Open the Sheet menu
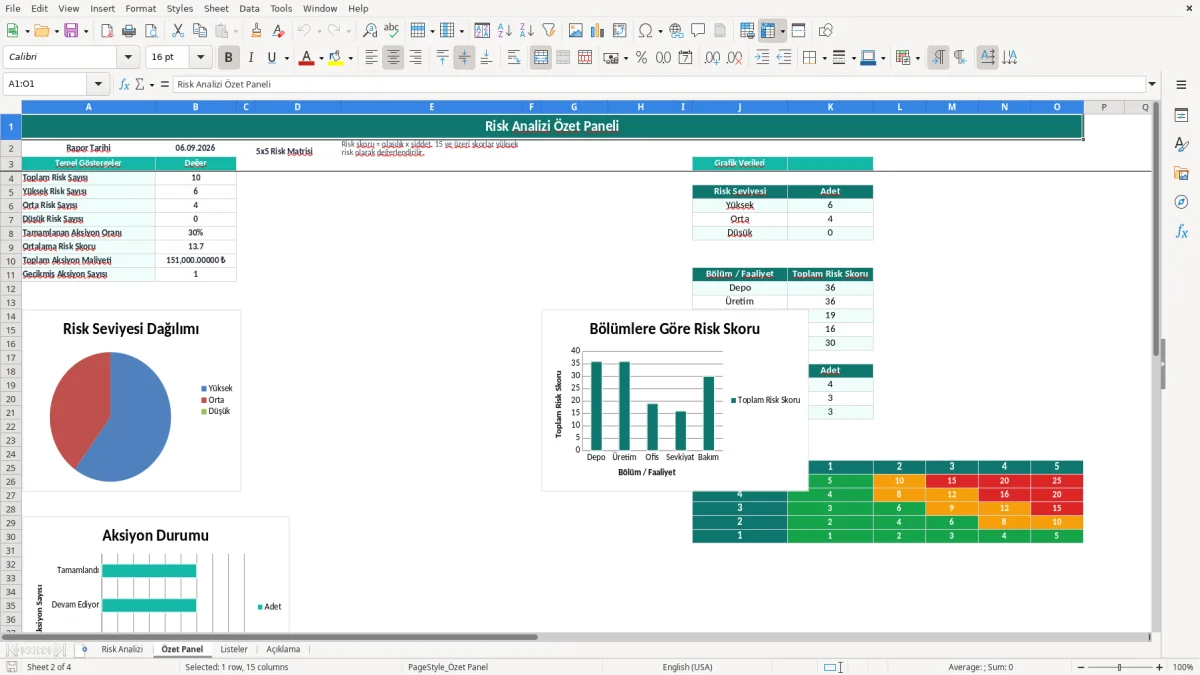The width and height of the screenshot is (1200, 675). coord(216,8)
